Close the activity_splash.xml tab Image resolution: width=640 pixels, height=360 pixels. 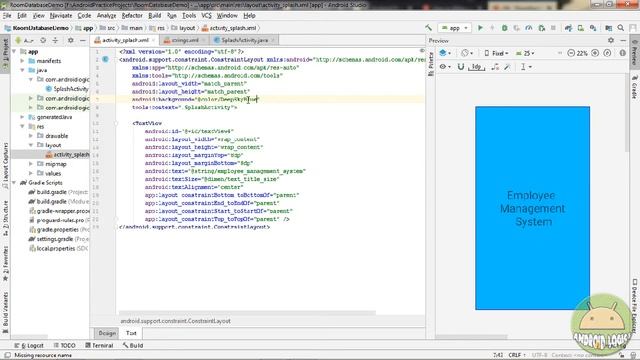[x=153, y=40]
